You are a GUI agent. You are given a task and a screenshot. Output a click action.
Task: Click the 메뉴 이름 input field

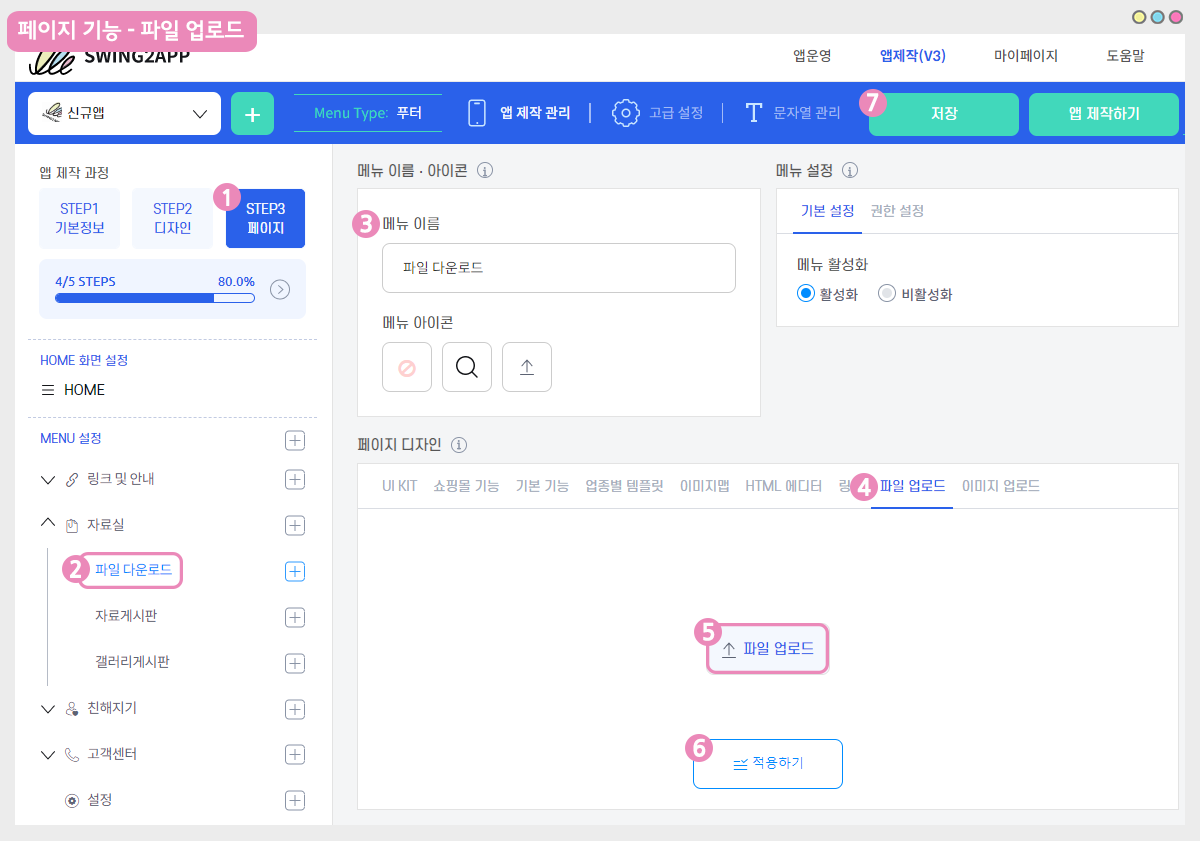[558, 268]
